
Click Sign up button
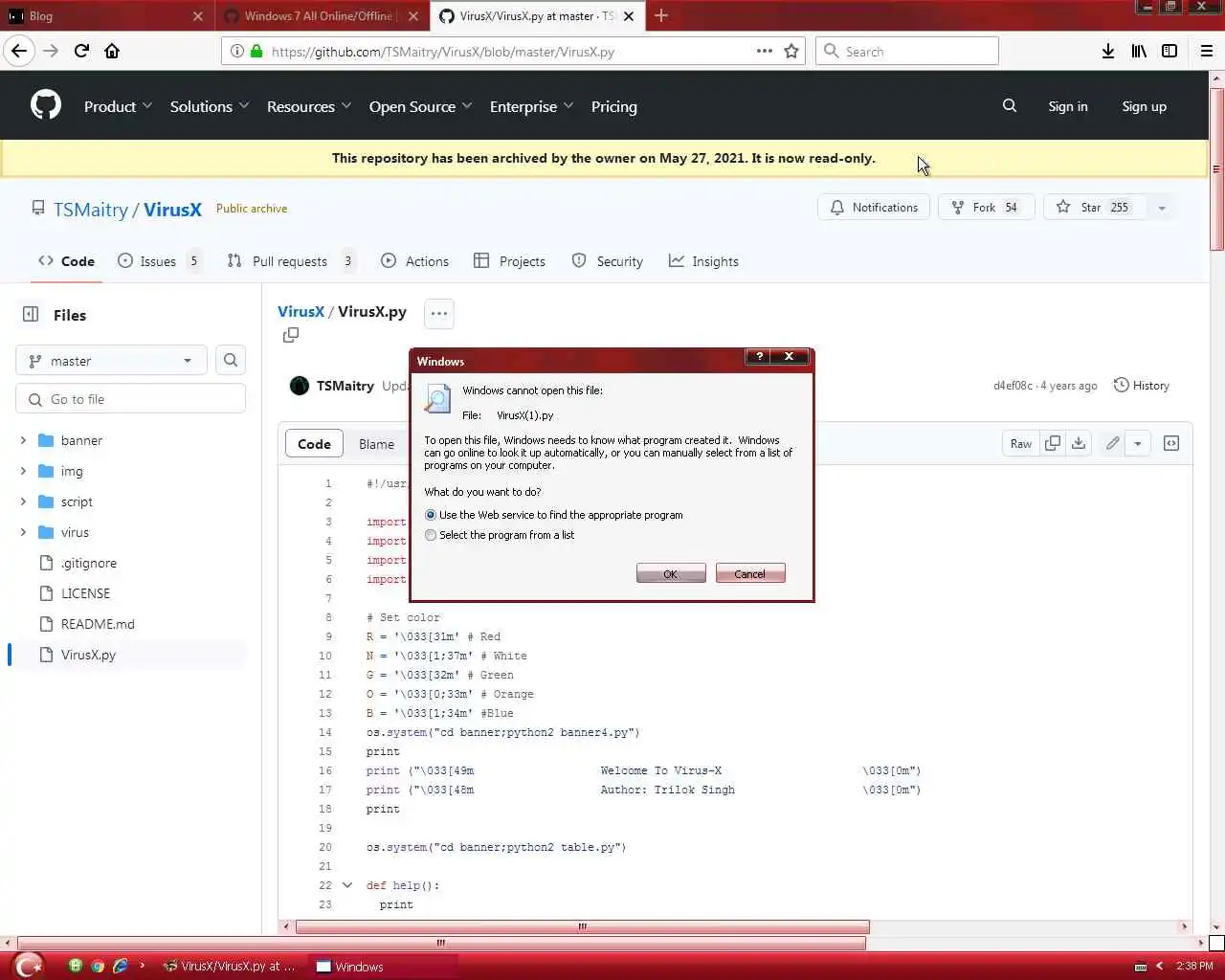pyautogui.click(x=1144, y=106)
